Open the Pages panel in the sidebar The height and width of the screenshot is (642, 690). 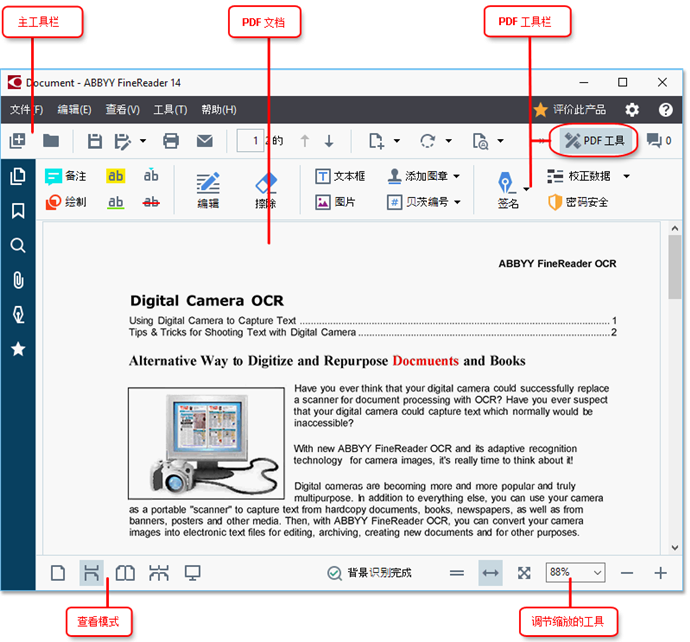(18, 176)
